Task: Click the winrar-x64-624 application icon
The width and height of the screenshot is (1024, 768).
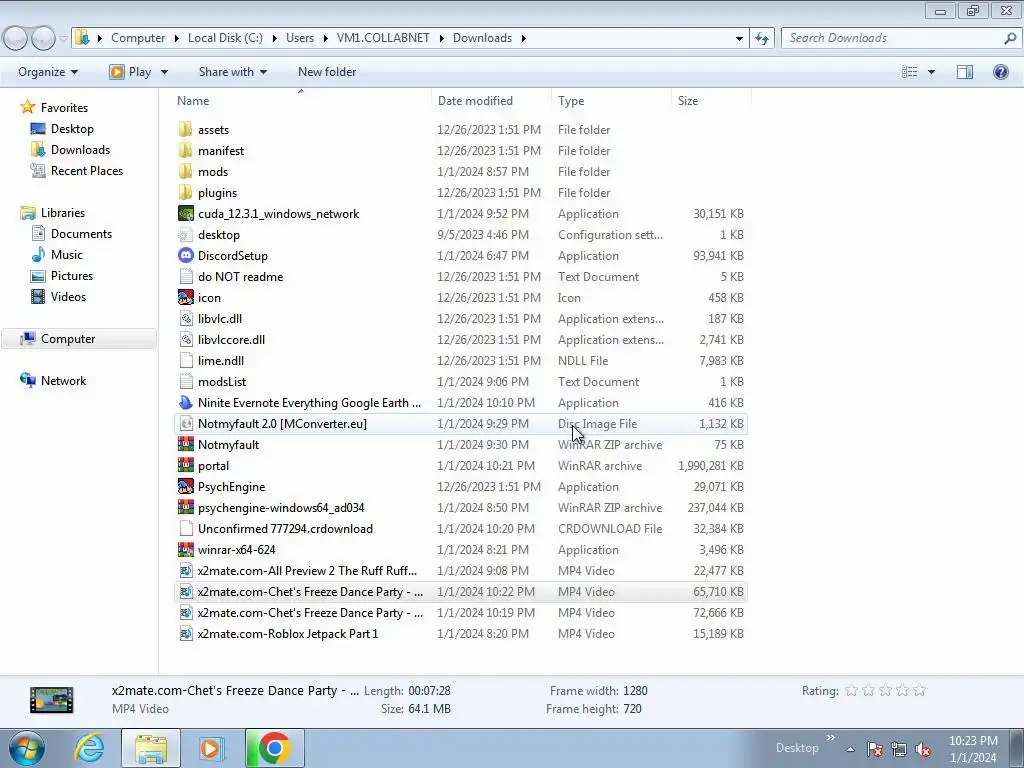Action: 185,549
